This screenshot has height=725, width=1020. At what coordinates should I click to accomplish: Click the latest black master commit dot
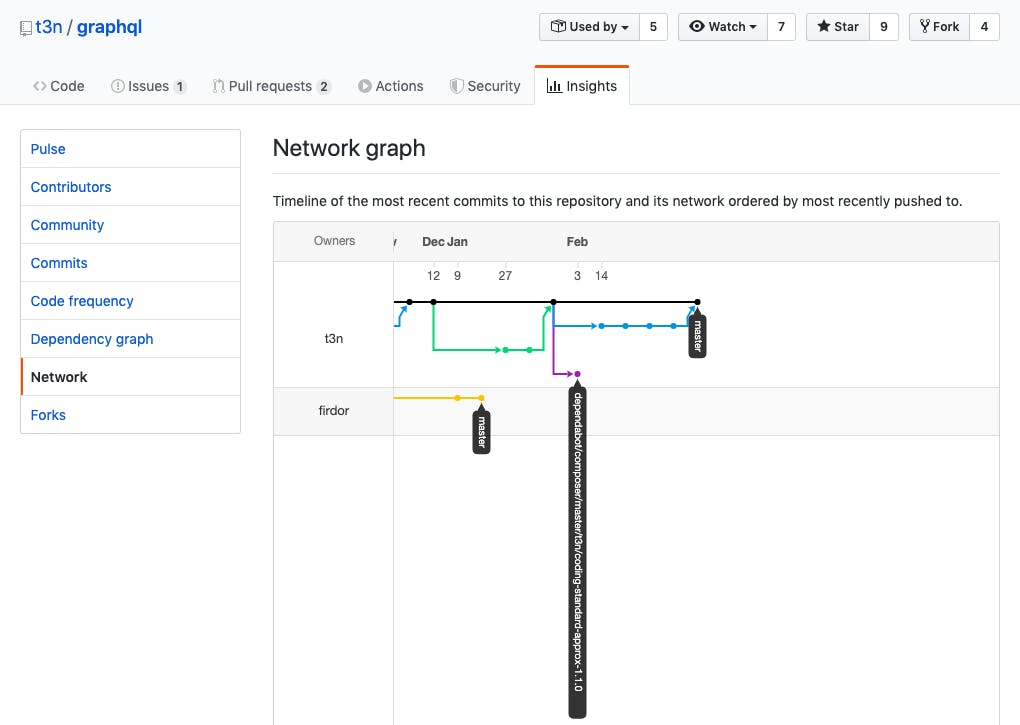(697, 302)
